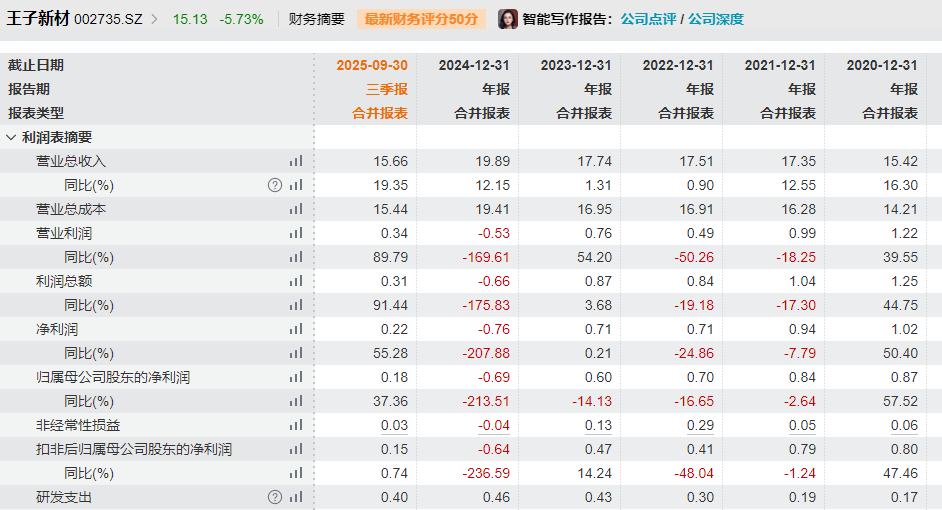Open chart icon for 非经常性损益 row
Screen dimensions: 942x510
(296, 425)
